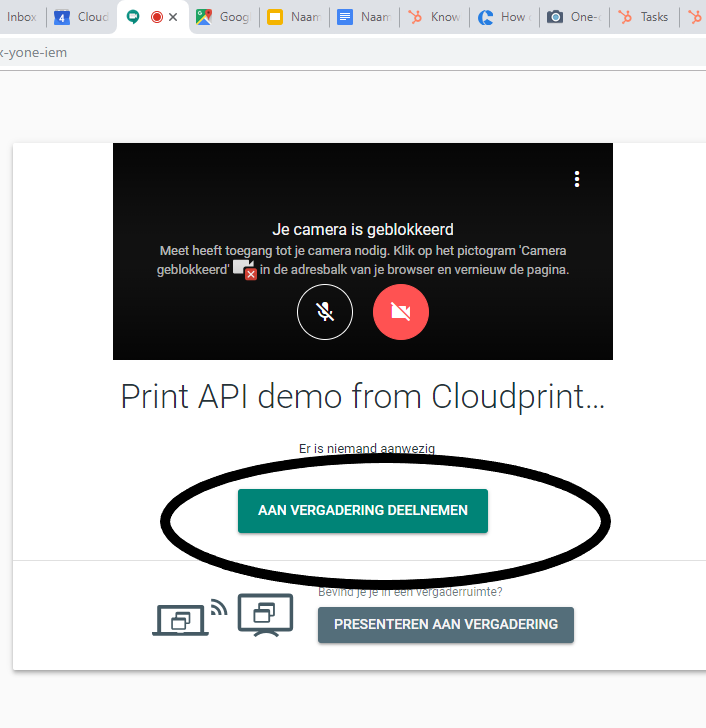Switch to the HubSpot Tasks tab
Image resolution: width=706 pixels, height=728 pixels.
645,17
